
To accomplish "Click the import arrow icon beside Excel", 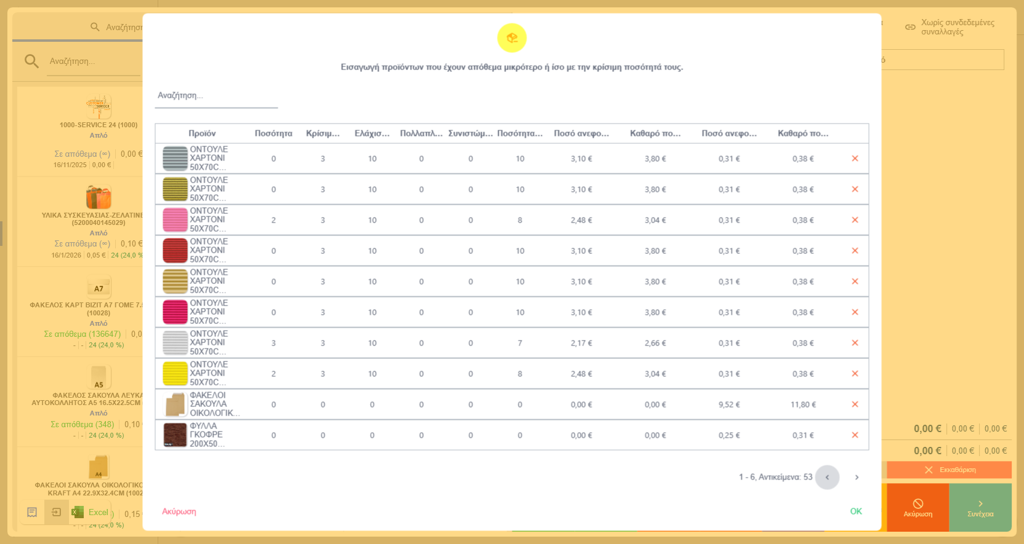I will [x=56, y=512].
